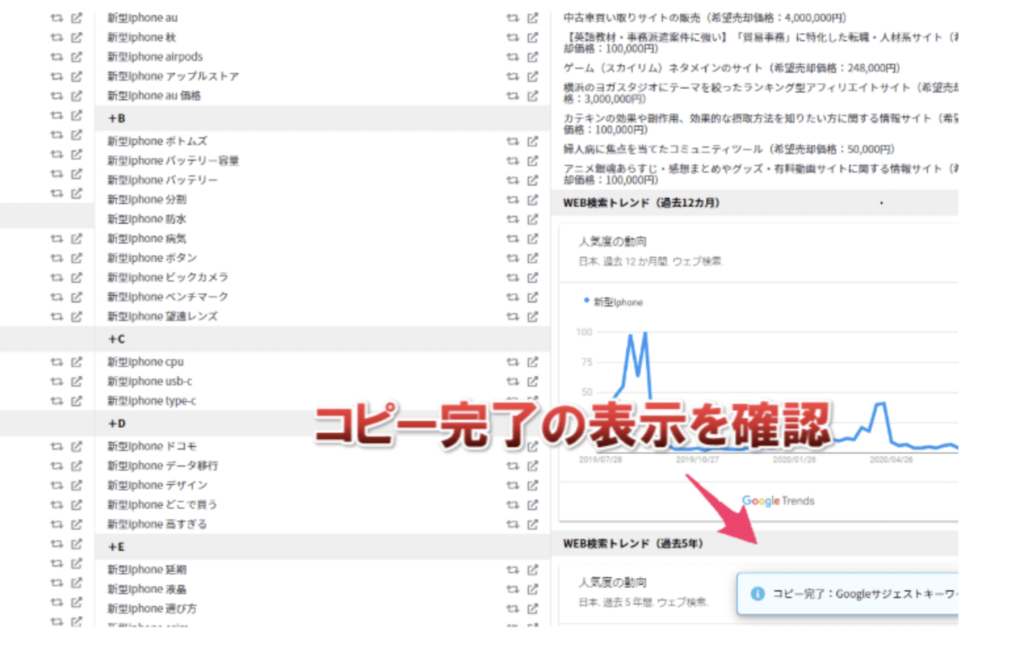Click the info icon in copy-complete toast
1024x646 pixels.
[757, 593]
